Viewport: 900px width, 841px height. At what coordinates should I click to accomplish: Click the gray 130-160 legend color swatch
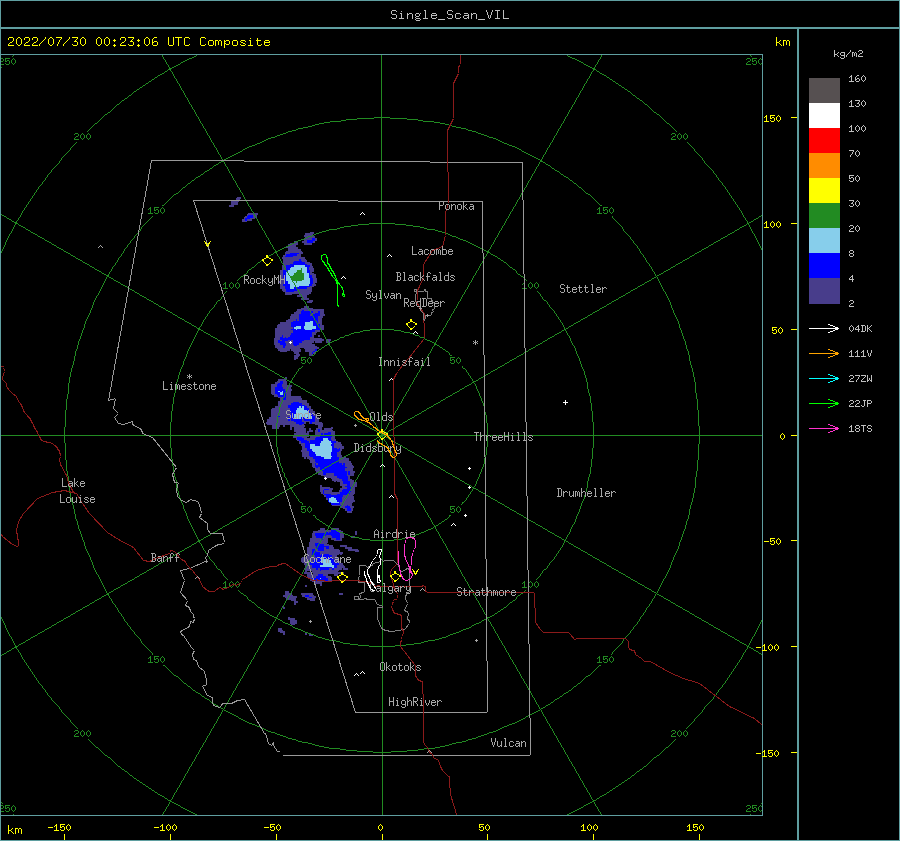click(824, 90)
